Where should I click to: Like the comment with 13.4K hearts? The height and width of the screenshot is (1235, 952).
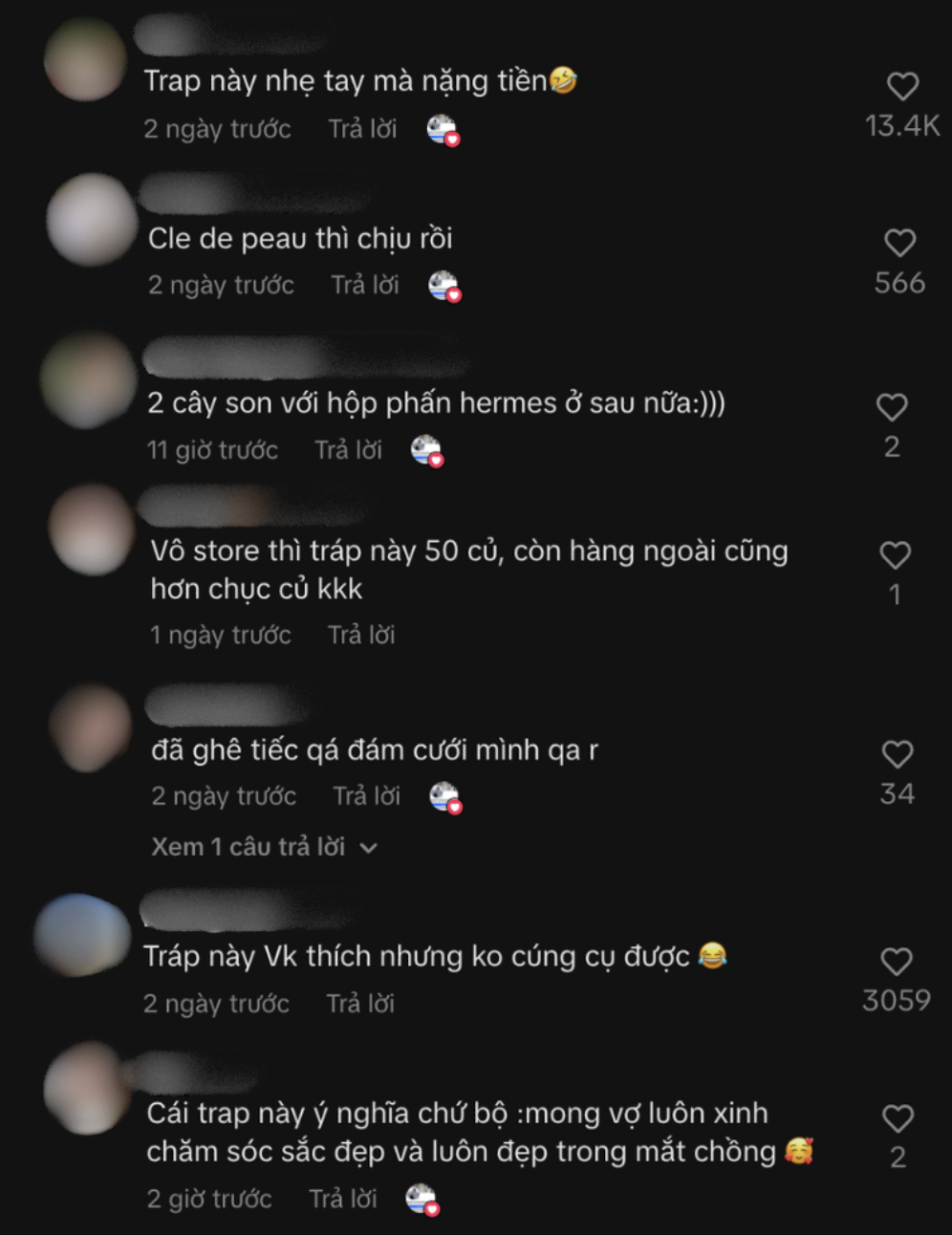coord(902,87)
